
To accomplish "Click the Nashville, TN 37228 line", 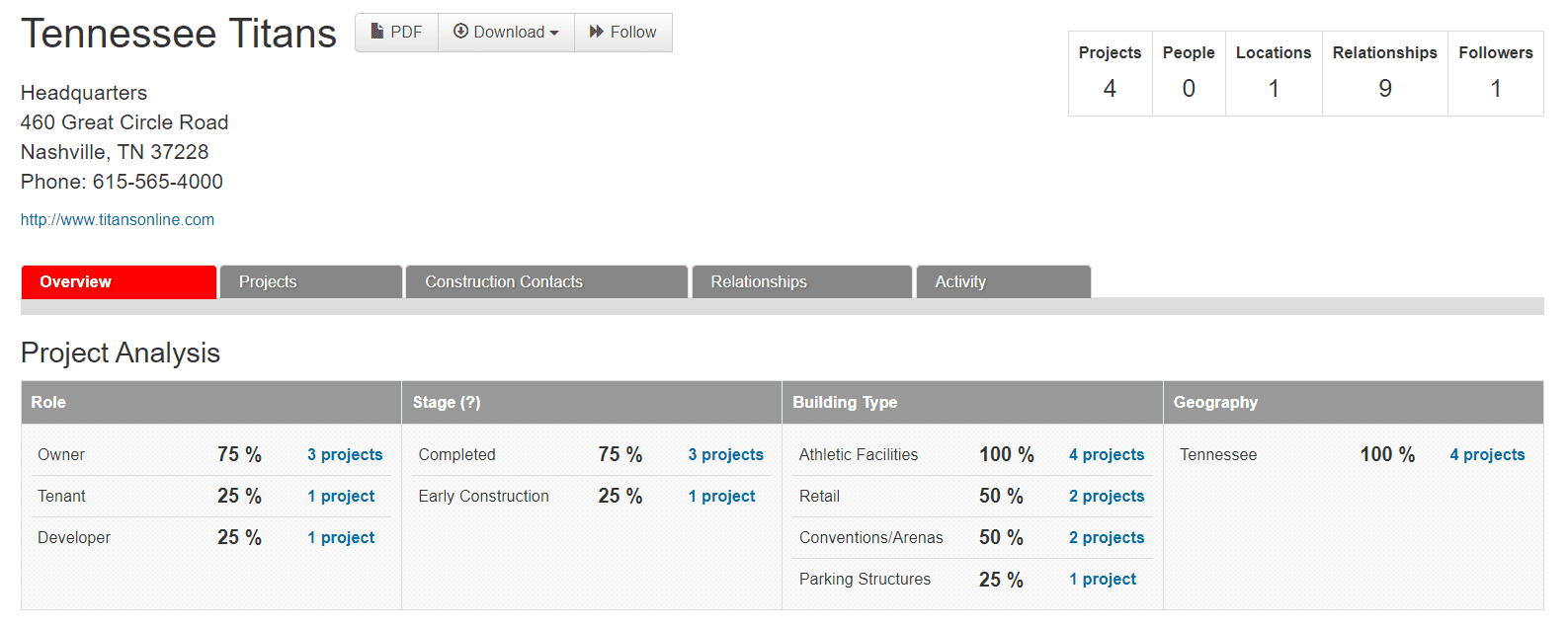I will pyautogui.click(x=115, y=152).
